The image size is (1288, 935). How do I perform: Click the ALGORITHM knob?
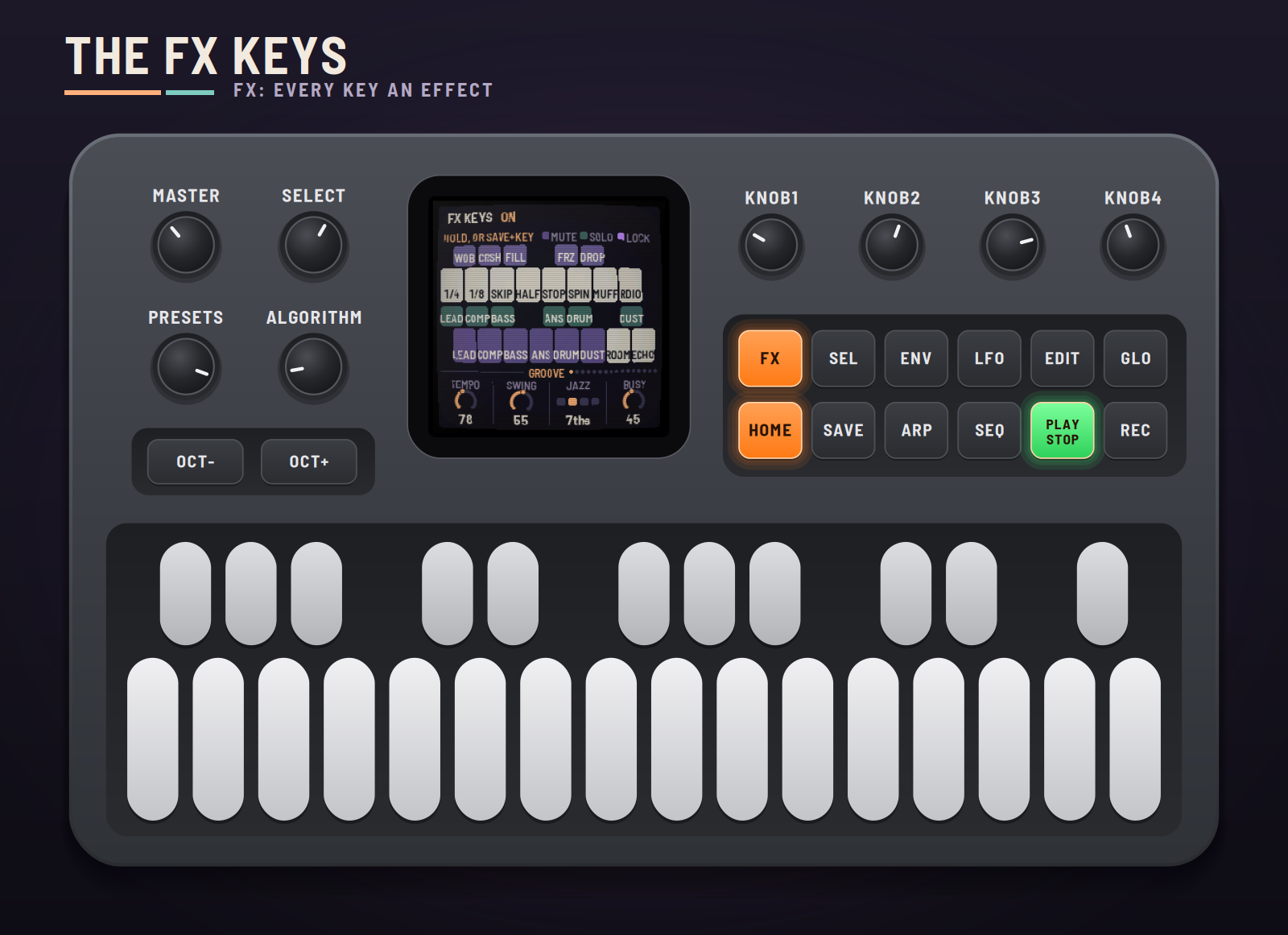tap(313, 367)
